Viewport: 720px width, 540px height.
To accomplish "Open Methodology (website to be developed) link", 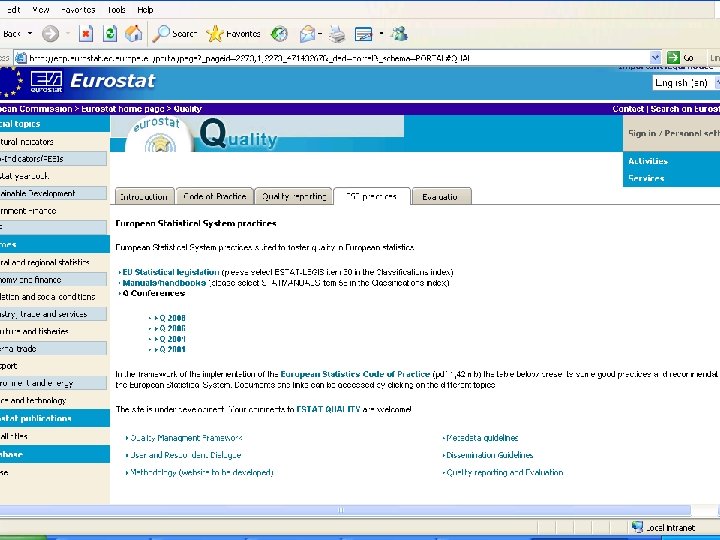I will point(202,472).
